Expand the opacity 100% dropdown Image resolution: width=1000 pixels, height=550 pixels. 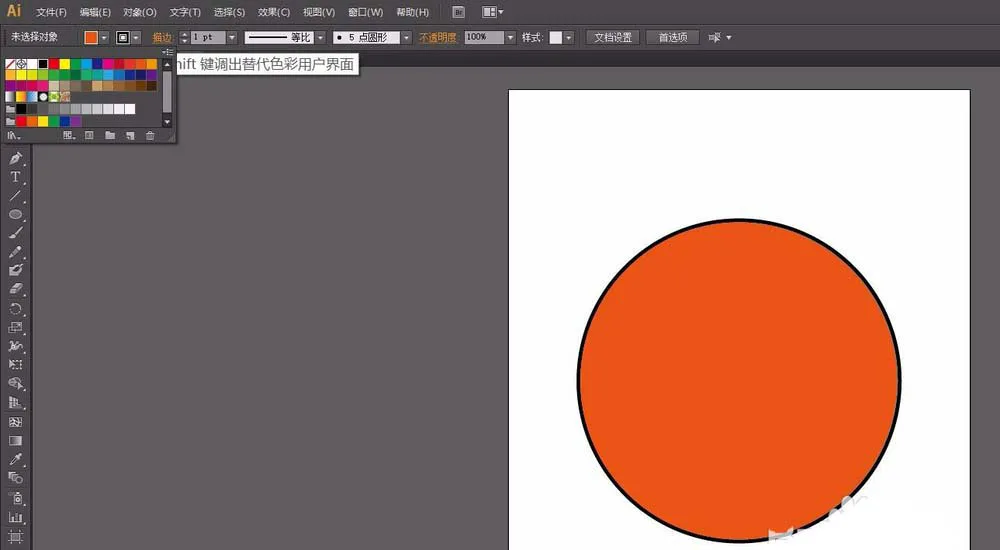(510, 38)
